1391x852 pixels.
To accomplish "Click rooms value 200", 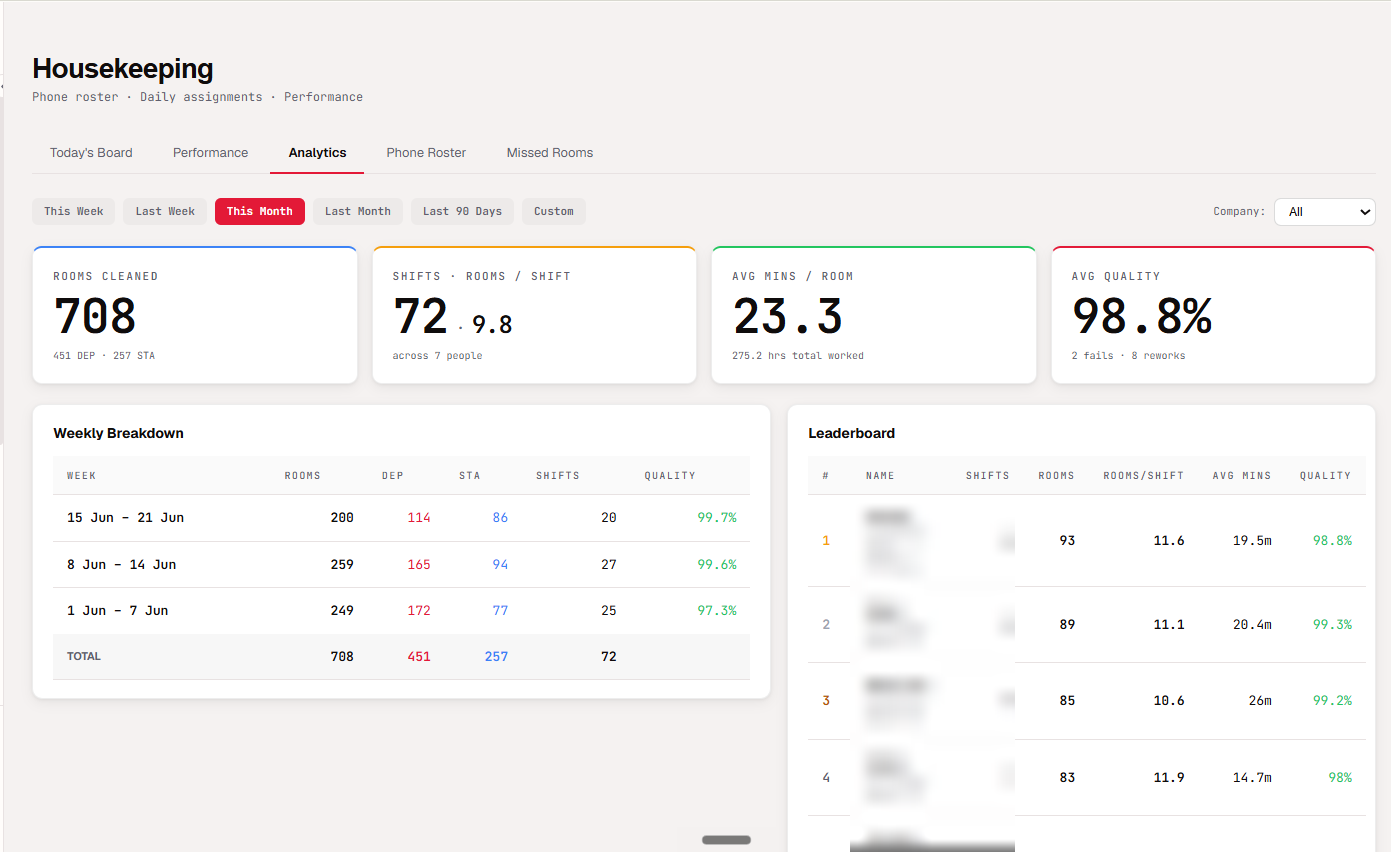I will (342, 518).
